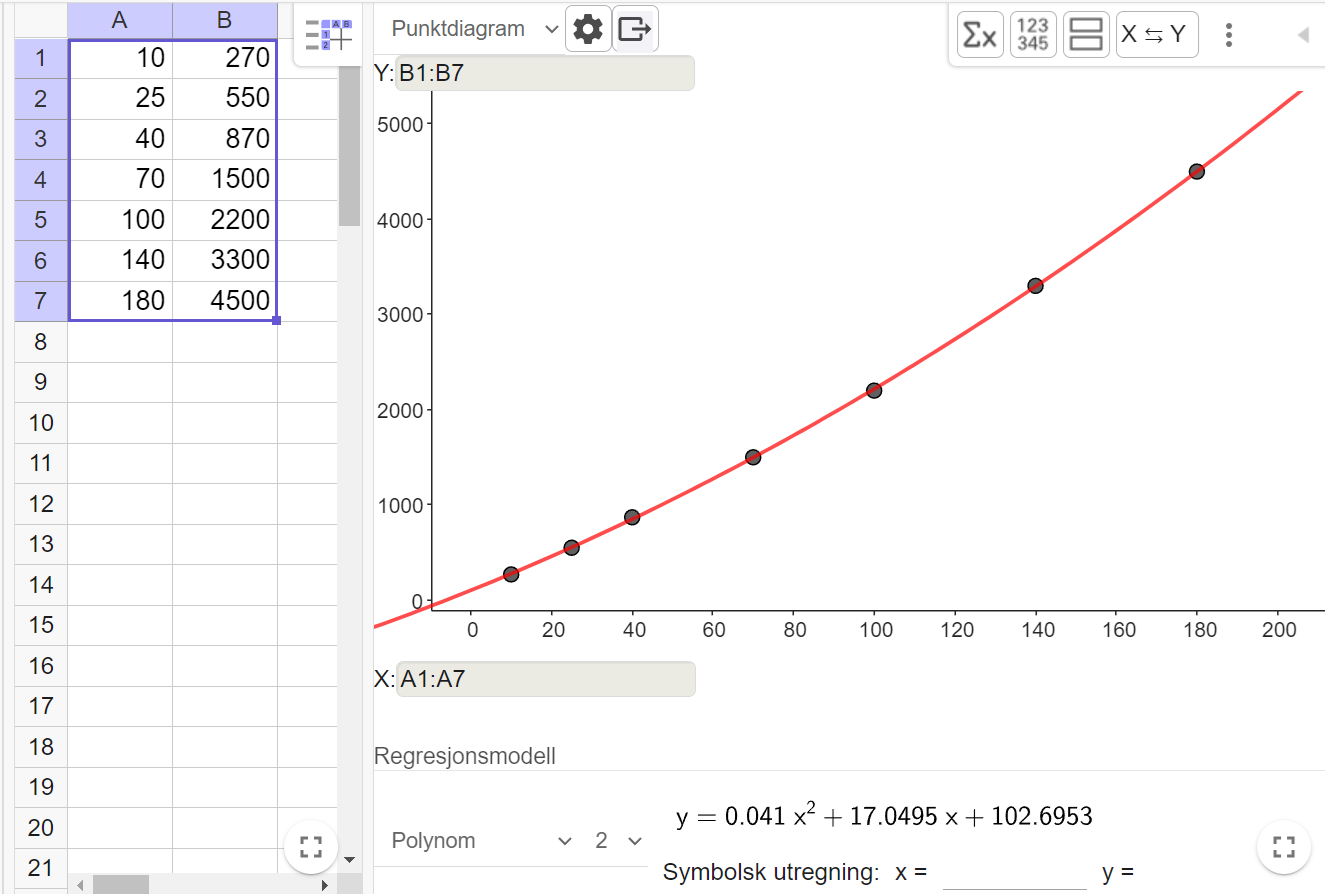Swap axes with X ⇆ Y button

[1157, 35]
